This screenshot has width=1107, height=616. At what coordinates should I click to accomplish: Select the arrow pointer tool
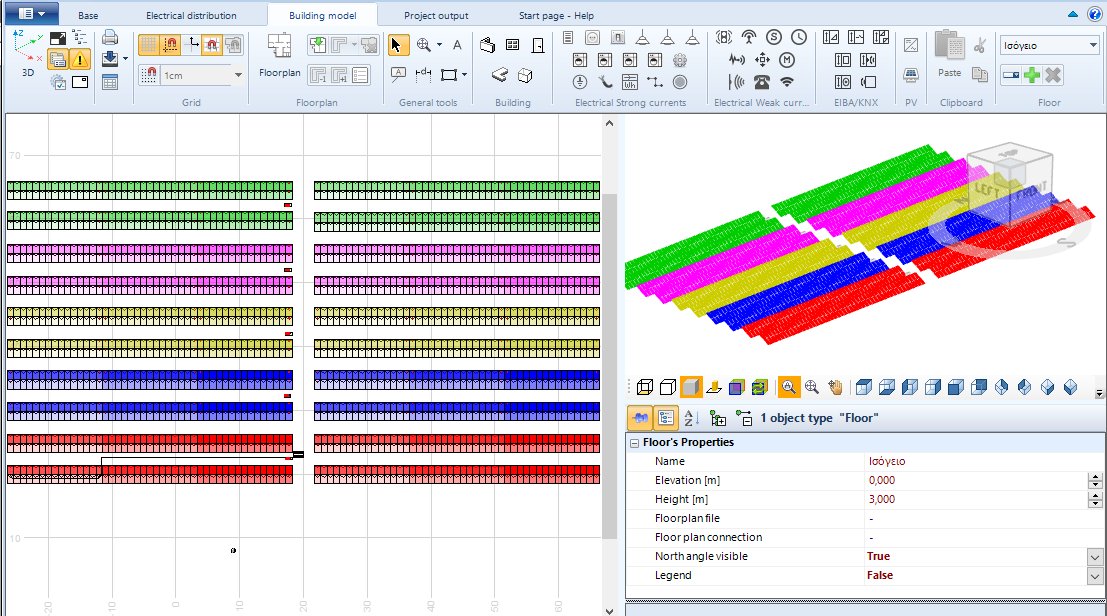(397, 45)
